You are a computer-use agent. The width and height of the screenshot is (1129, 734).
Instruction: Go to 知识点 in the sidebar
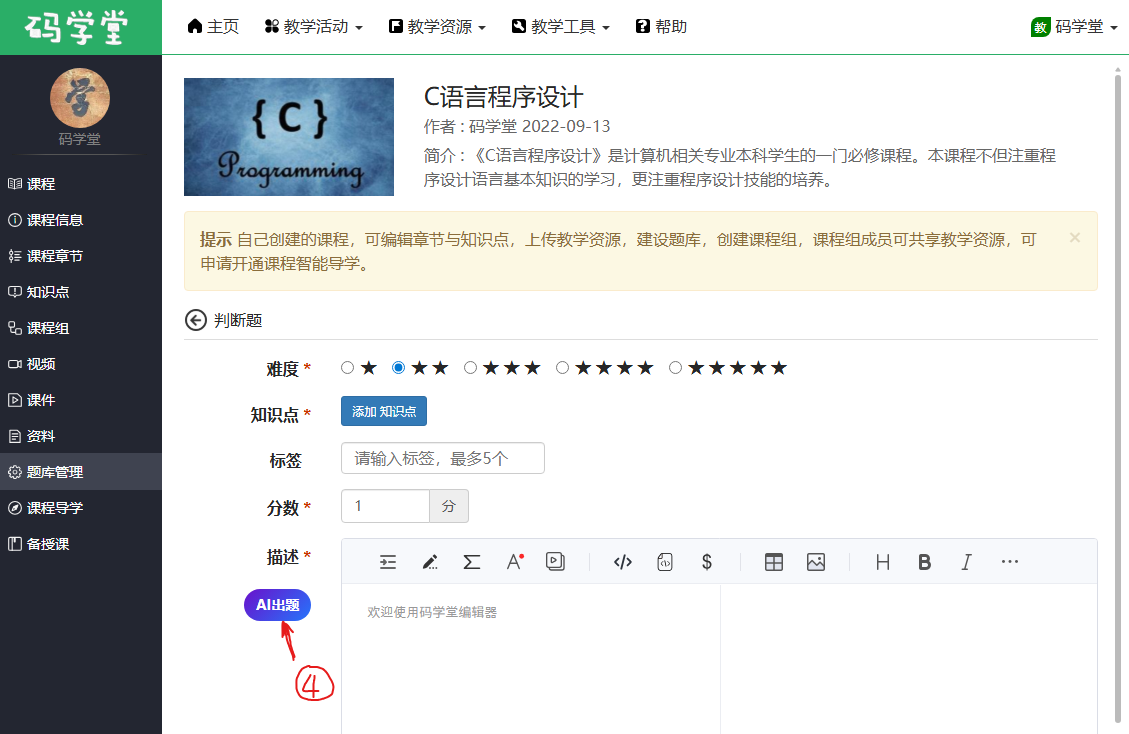click(47, 292)
